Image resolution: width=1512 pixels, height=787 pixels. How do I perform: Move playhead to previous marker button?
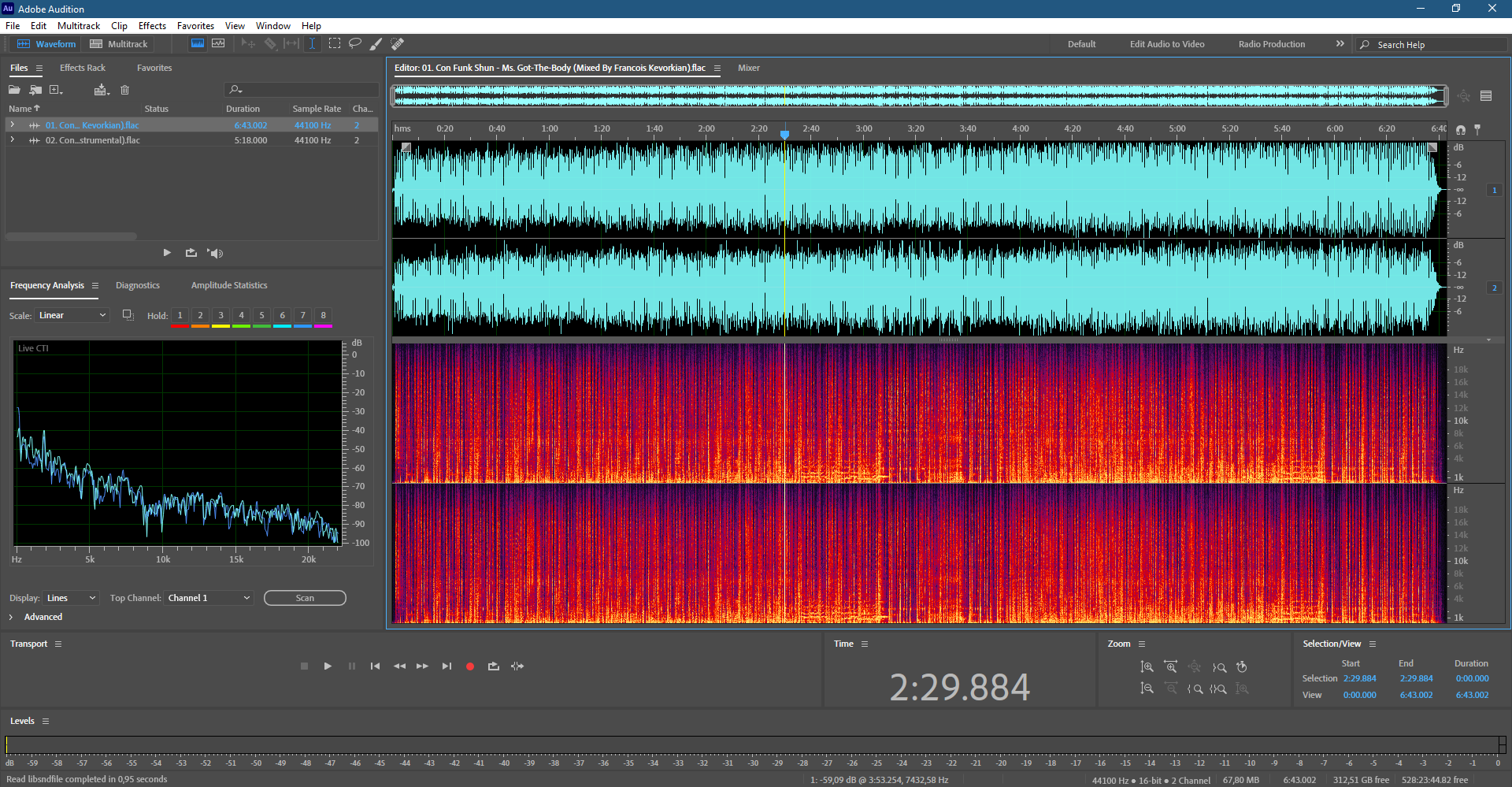pos(375,666)
